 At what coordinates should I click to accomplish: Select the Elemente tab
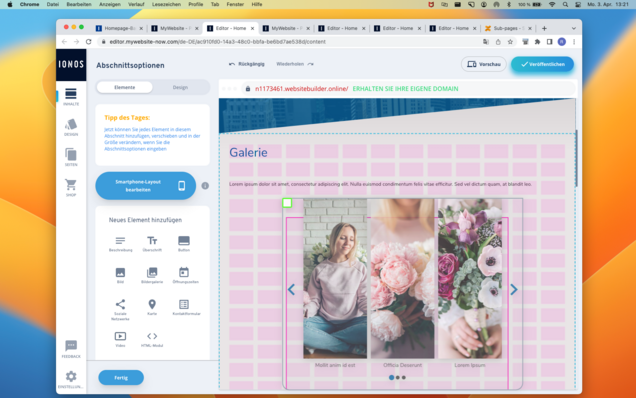125,87
